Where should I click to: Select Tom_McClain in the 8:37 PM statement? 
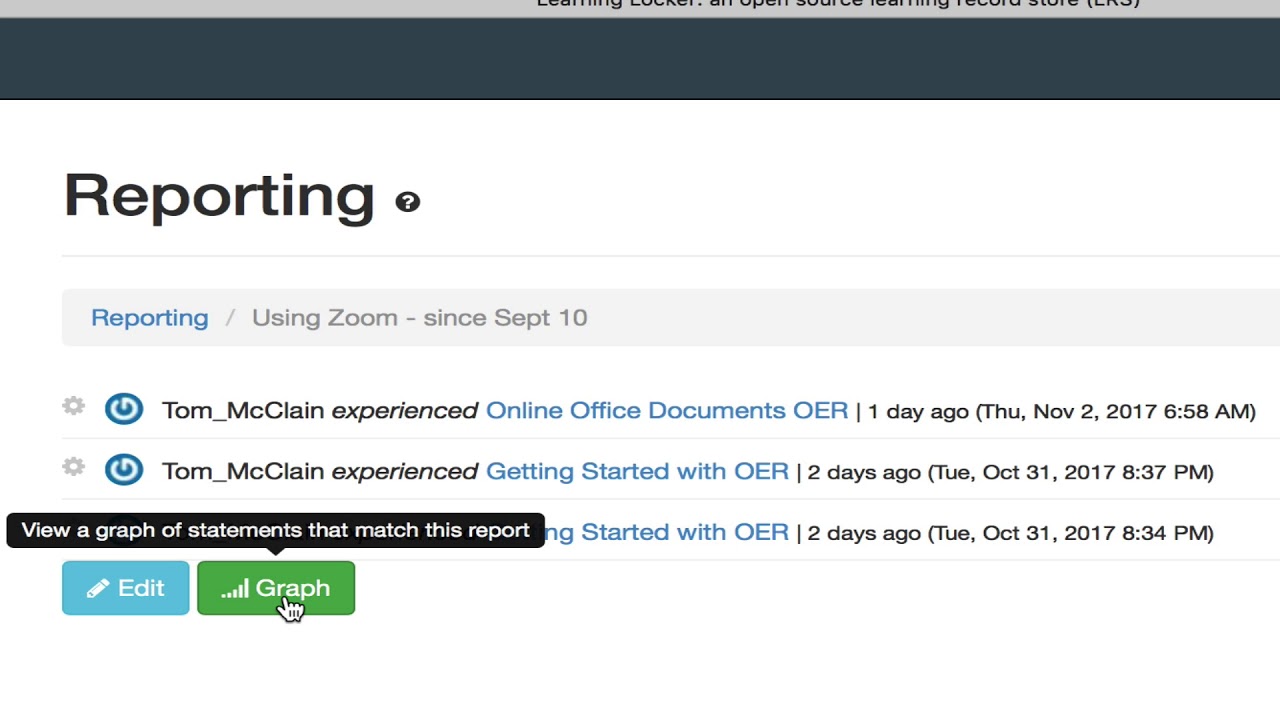243,471
